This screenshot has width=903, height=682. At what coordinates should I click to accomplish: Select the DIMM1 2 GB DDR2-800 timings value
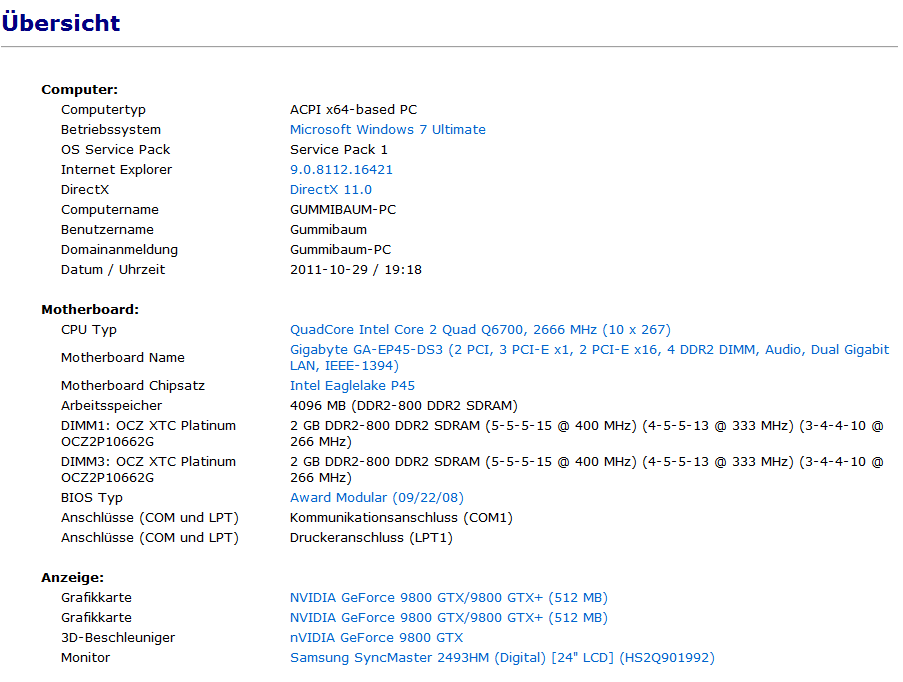coord(586,434)
